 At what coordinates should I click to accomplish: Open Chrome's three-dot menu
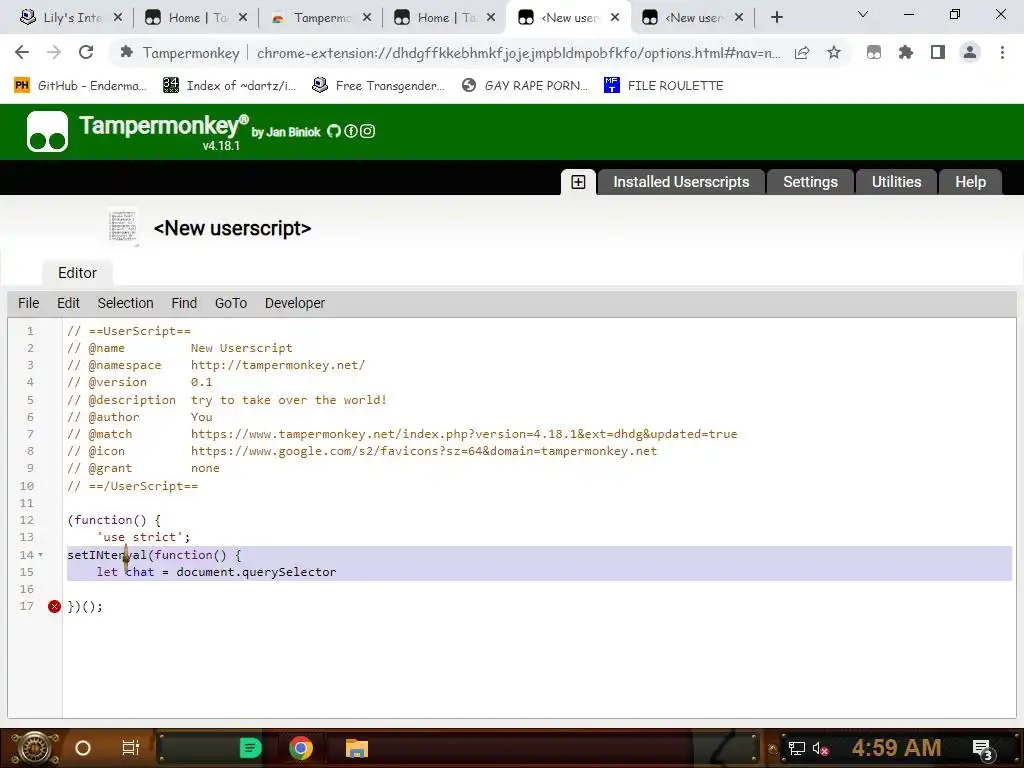(x=1002, y=52)
